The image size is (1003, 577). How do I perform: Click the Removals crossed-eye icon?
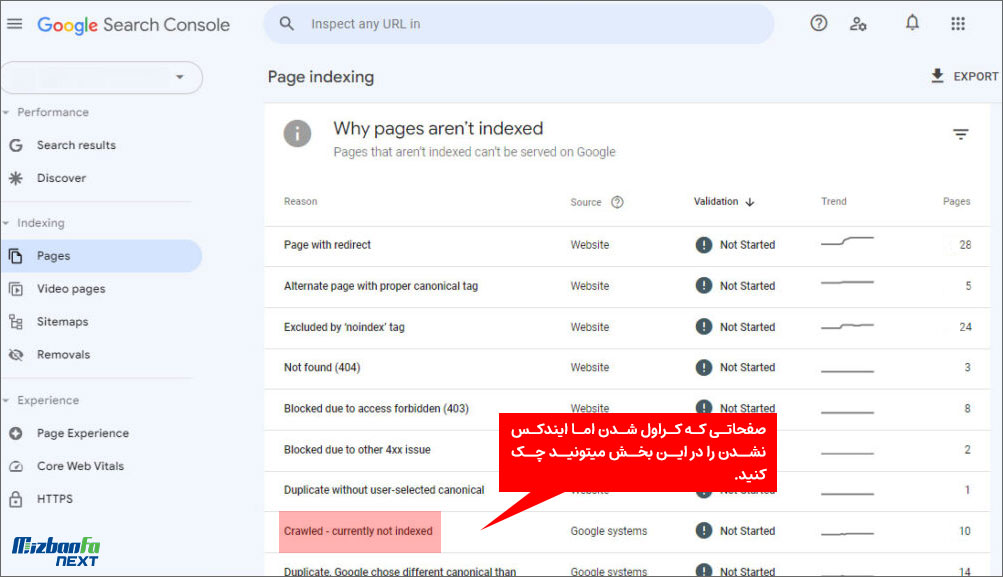[16, 354]
